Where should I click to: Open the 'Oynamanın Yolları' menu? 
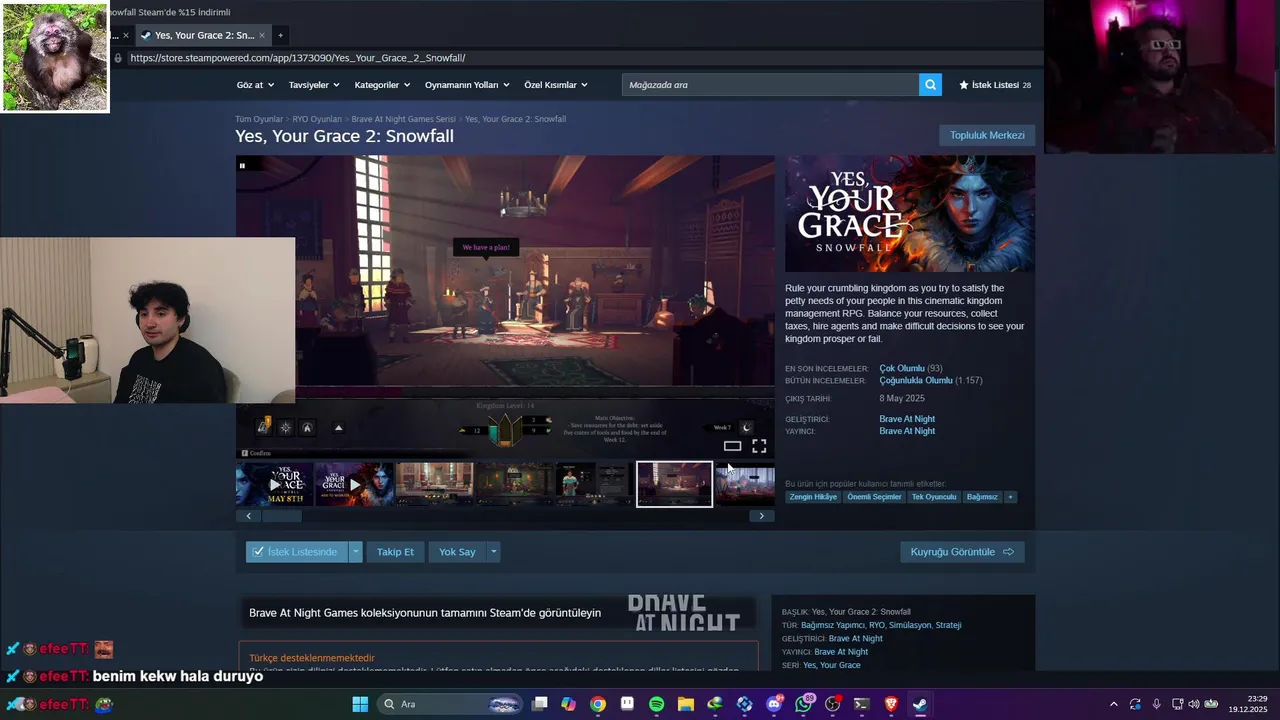point(467,85)
